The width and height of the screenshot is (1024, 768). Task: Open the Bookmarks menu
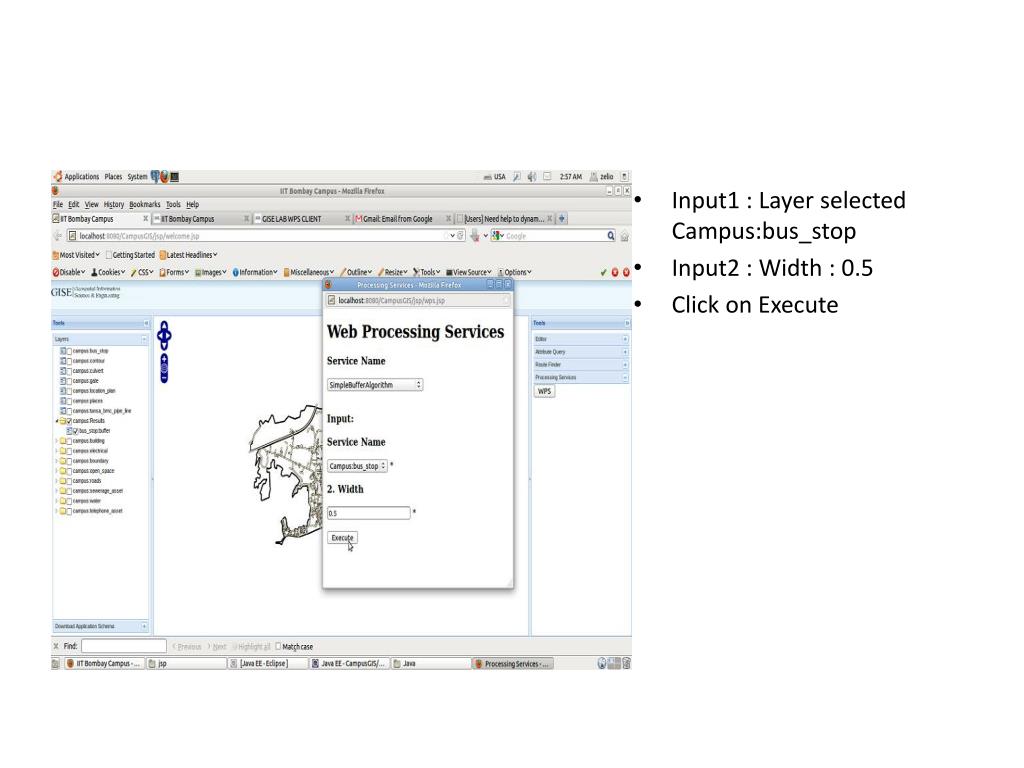click(144, 204)
